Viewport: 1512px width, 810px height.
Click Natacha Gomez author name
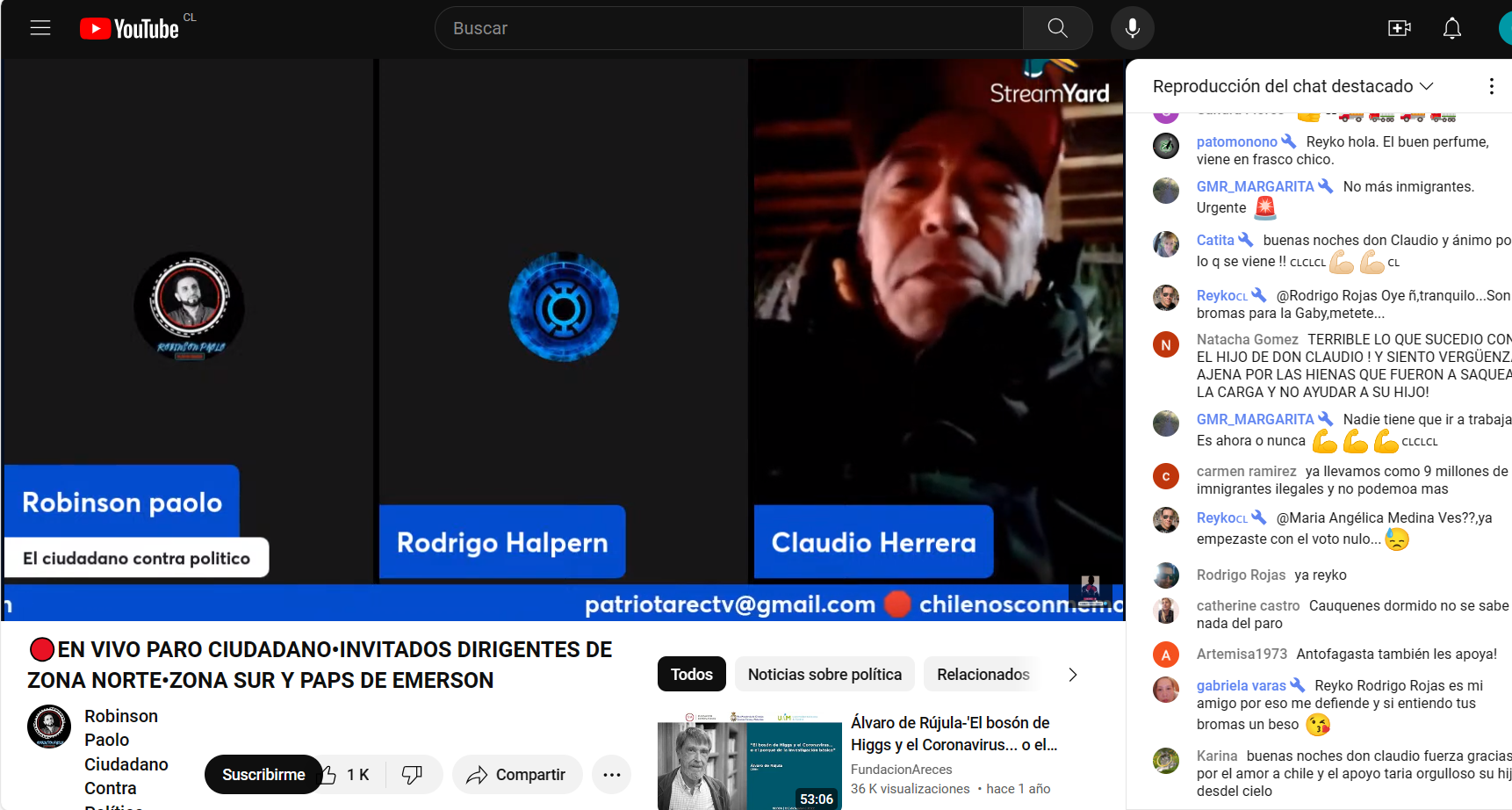[x=1247, y=339]
